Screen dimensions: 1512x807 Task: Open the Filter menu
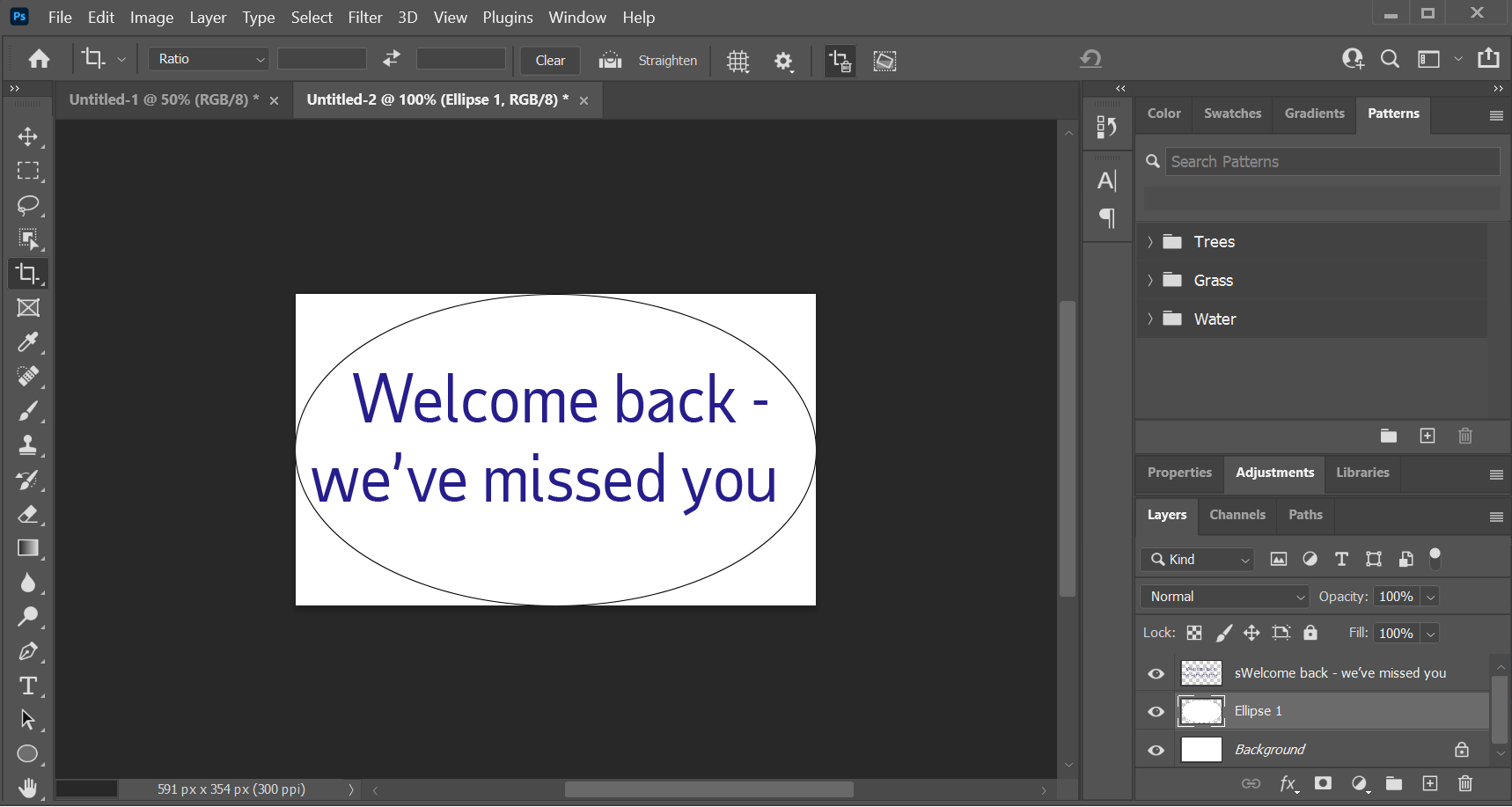point(366,17)
